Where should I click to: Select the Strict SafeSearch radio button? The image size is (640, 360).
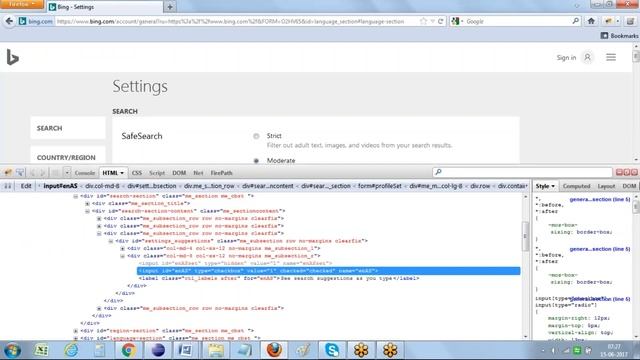pyautogui.click(x=256, y=136)
